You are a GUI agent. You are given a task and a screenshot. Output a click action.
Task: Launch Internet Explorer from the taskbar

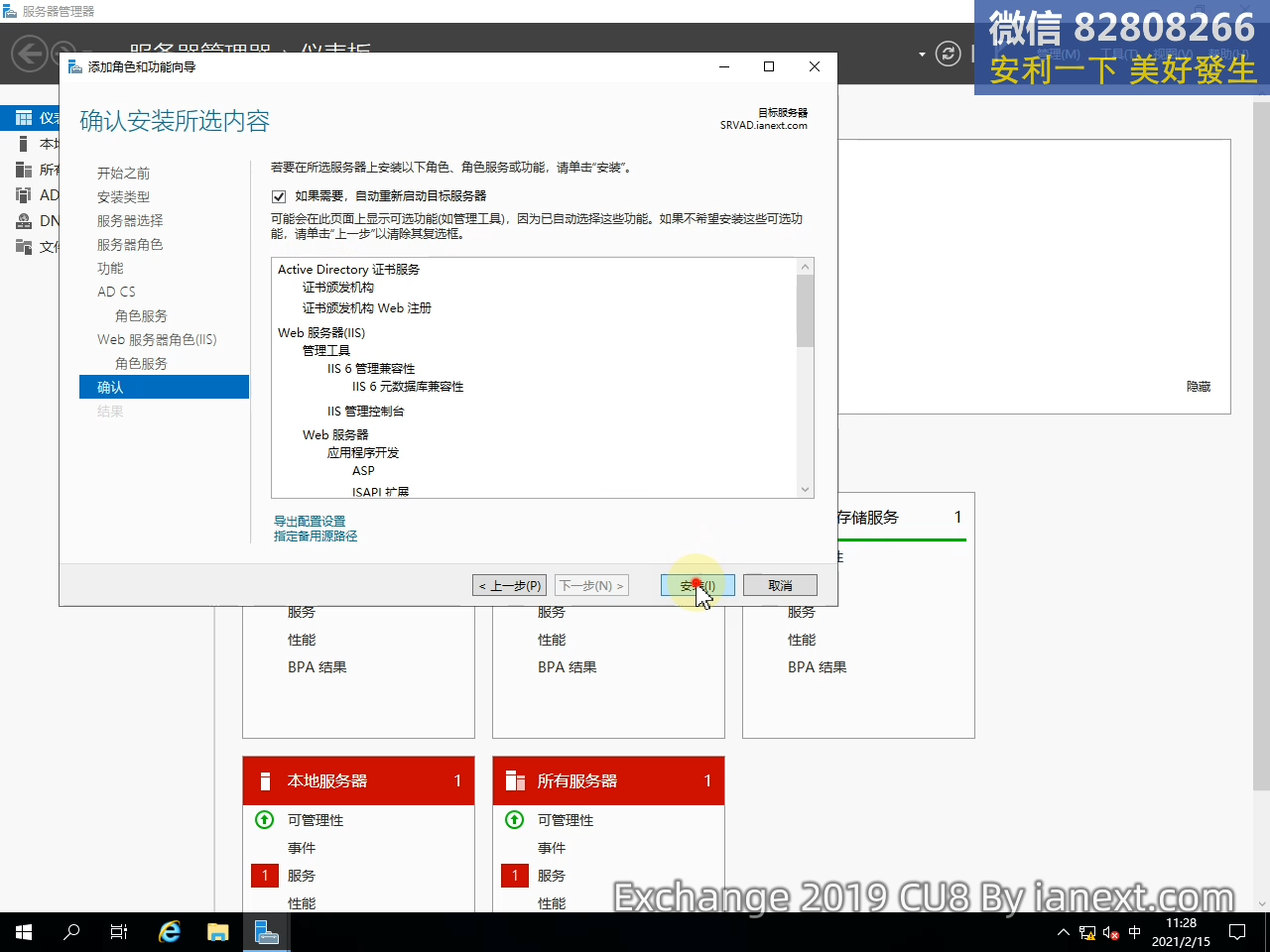click(x=170, y=932)
